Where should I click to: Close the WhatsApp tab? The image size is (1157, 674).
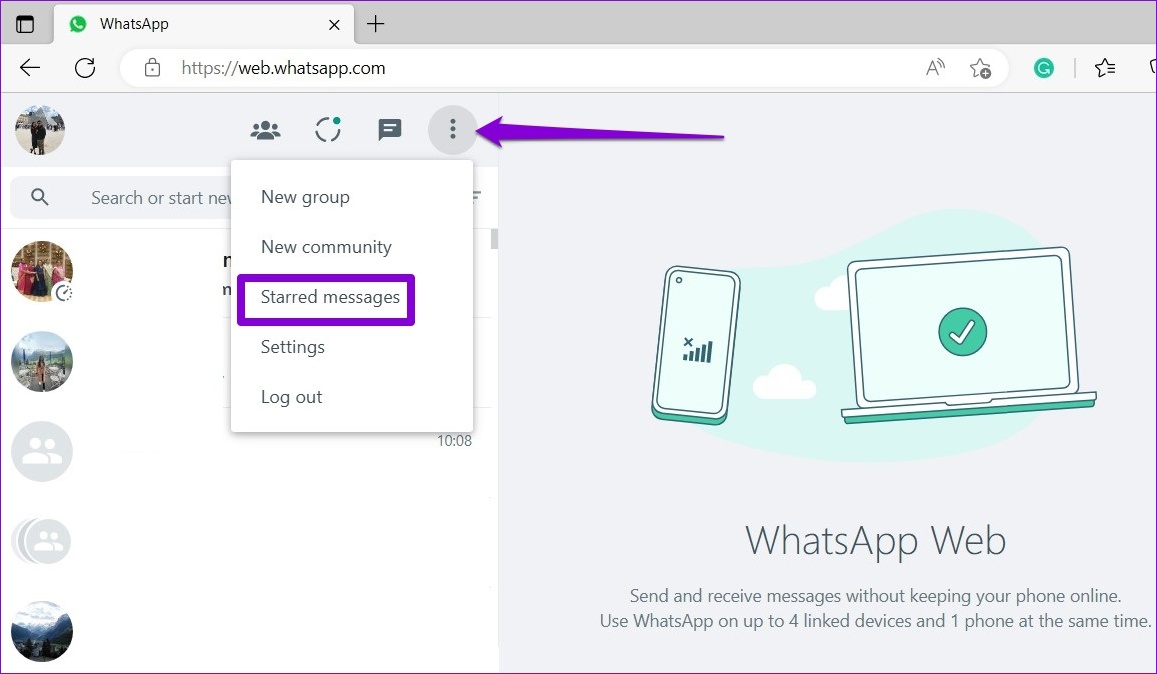pyautogui.click(x=334, y=24)
